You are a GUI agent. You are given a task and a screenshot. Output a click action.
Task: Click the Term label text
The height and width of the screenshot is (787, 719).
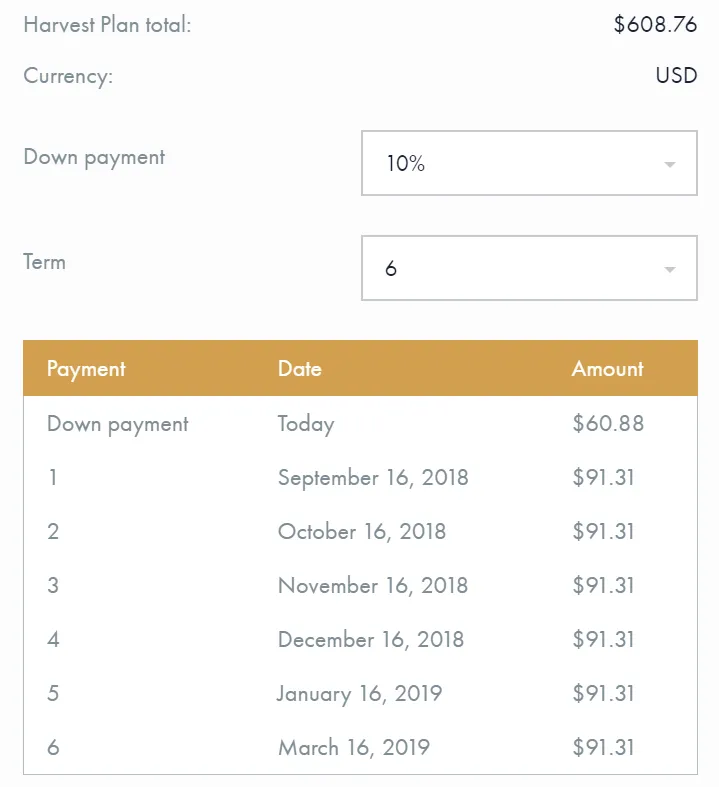point(44,262)
